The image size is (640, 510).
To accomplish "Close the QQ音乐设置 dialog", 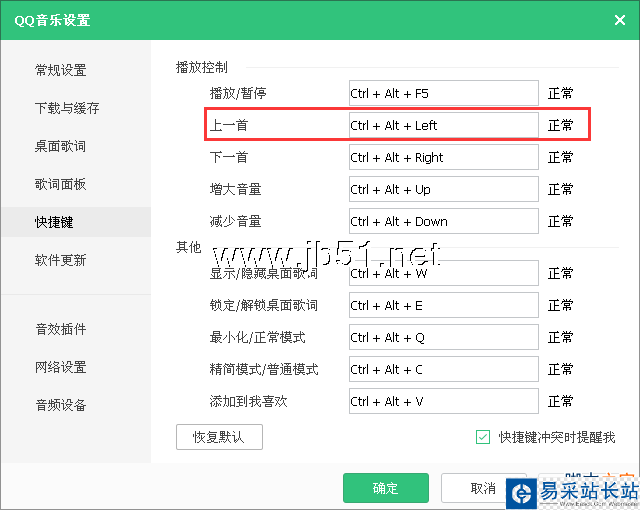I will 620,20.
